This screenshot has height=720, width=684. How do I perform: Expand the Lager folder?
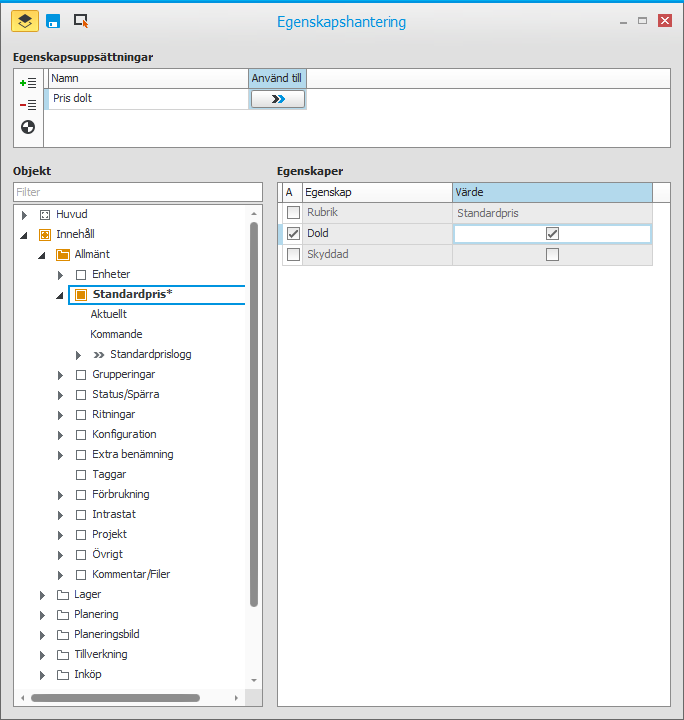[x=42, y=595]
